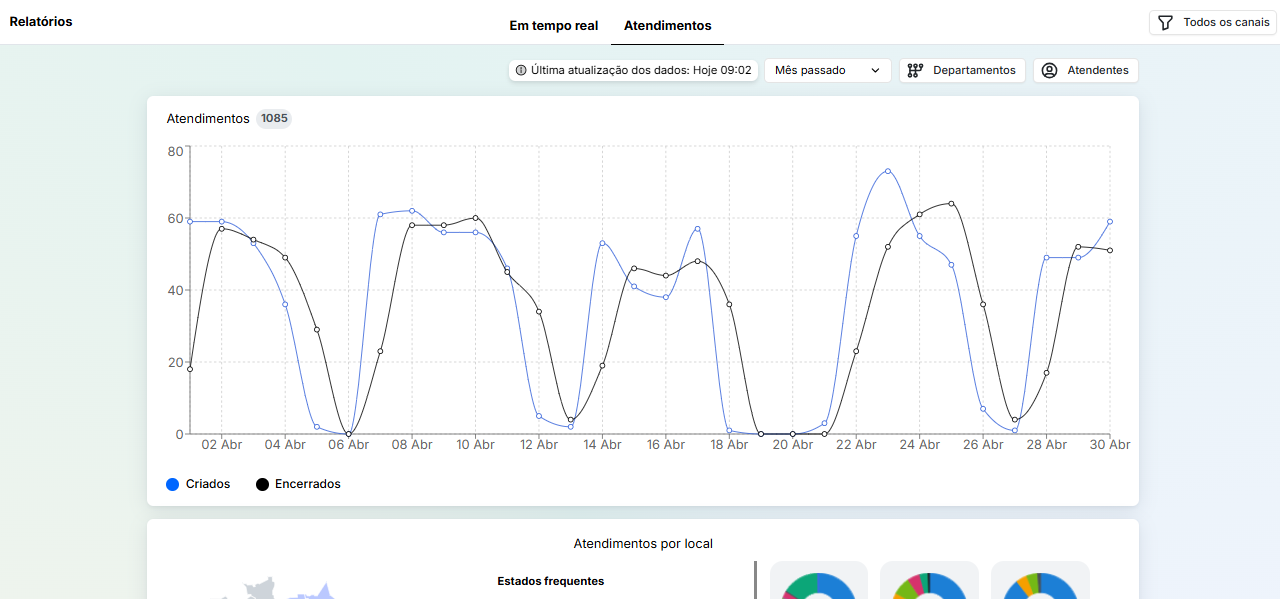Click the 1085 total count badge
Viewport: 1280px width, 599px height.
(274, 119)
